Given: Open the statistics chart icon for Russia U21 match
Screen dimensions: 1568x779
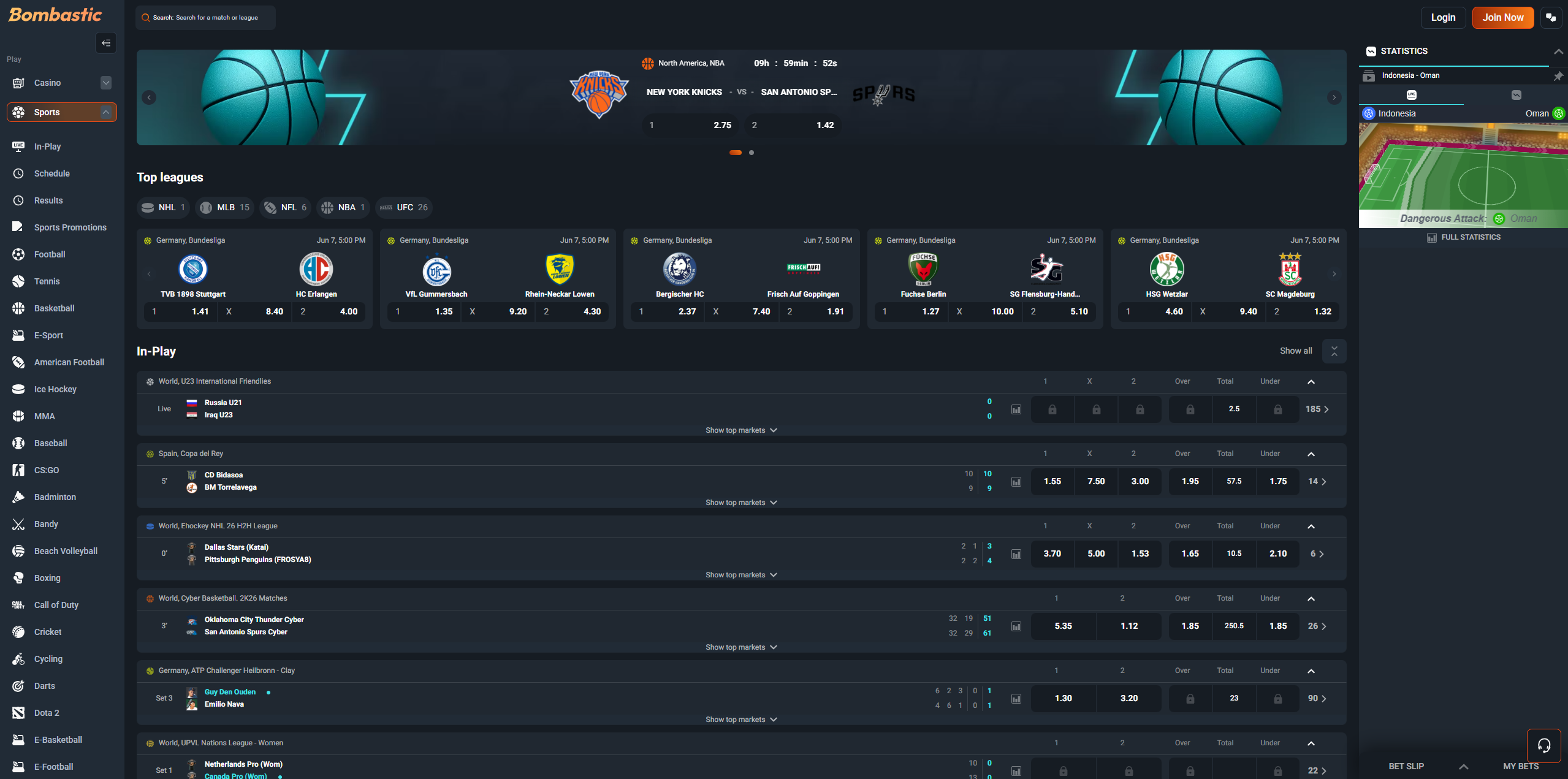Looking at the screenshot, I should click(1016, 409).
